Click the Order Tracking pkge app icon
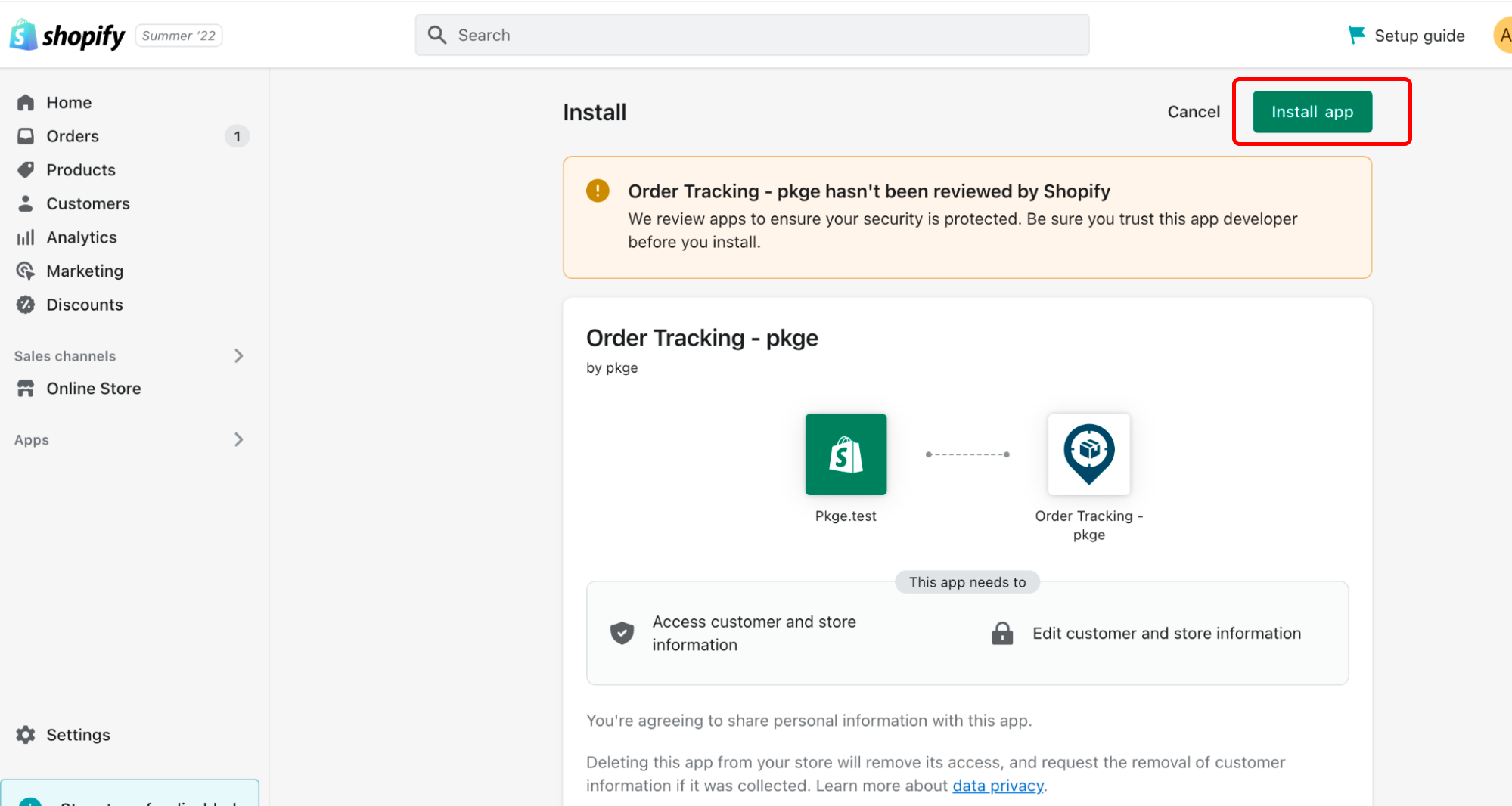Screen dimensions: 1512x806 pyautogui.click(x=1088, y=454)
